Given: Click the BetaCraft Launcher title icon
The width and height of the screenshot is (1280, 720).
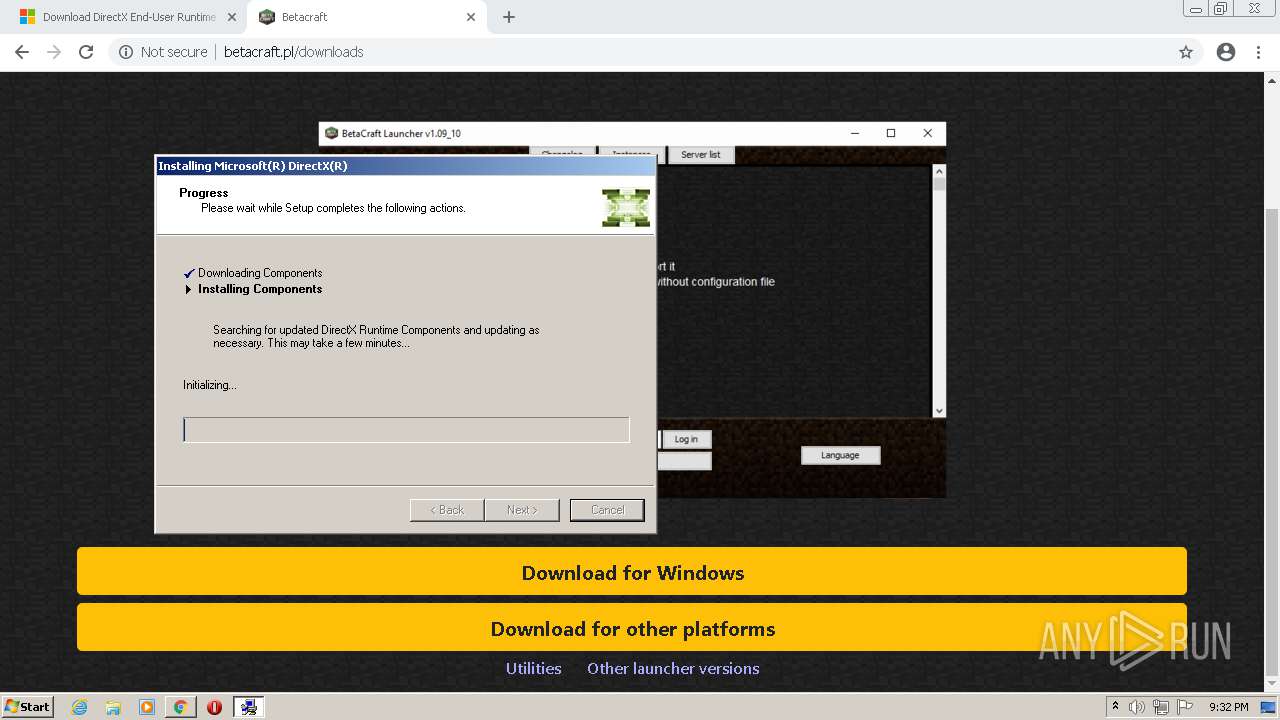Looking at the screenshot, I should pos(331,133).
